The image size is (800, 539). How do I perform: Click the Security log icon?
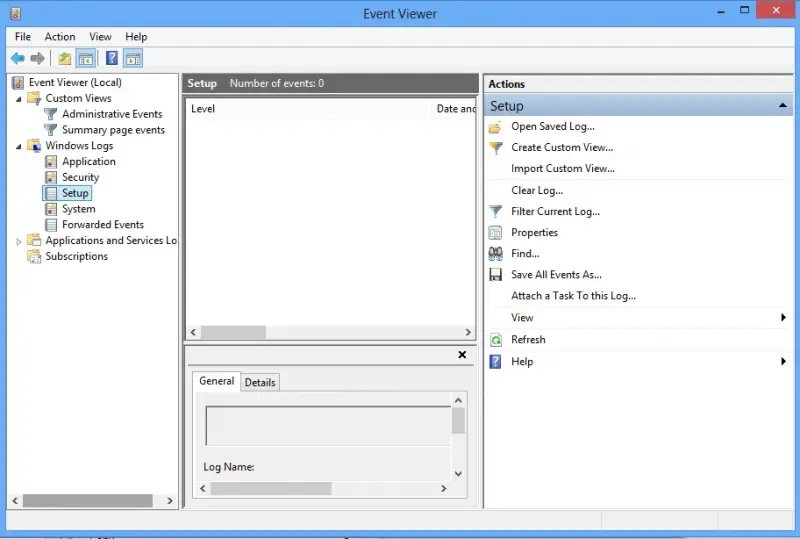pos(51,178)
